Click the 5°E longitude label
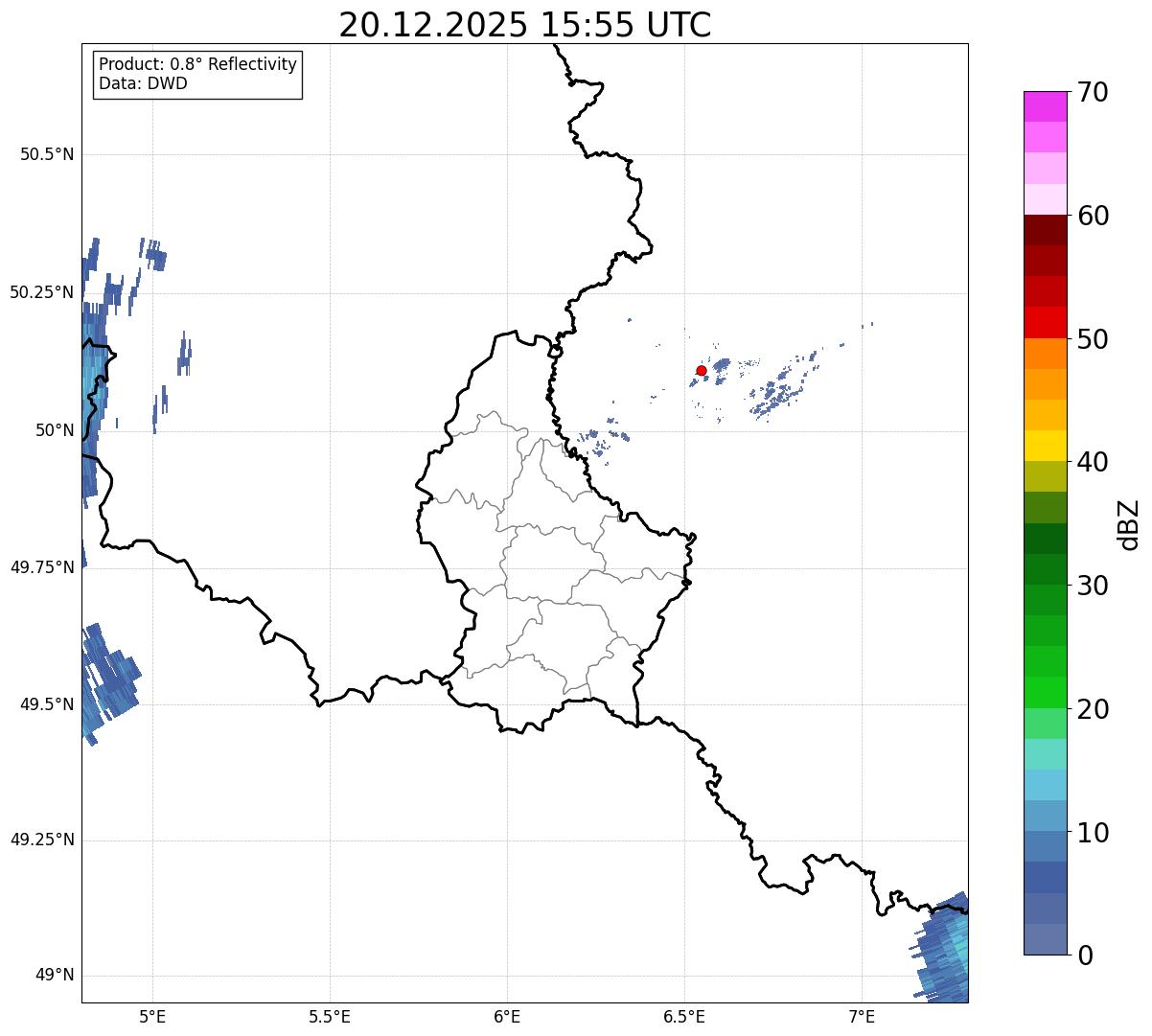 [152, 1016]
